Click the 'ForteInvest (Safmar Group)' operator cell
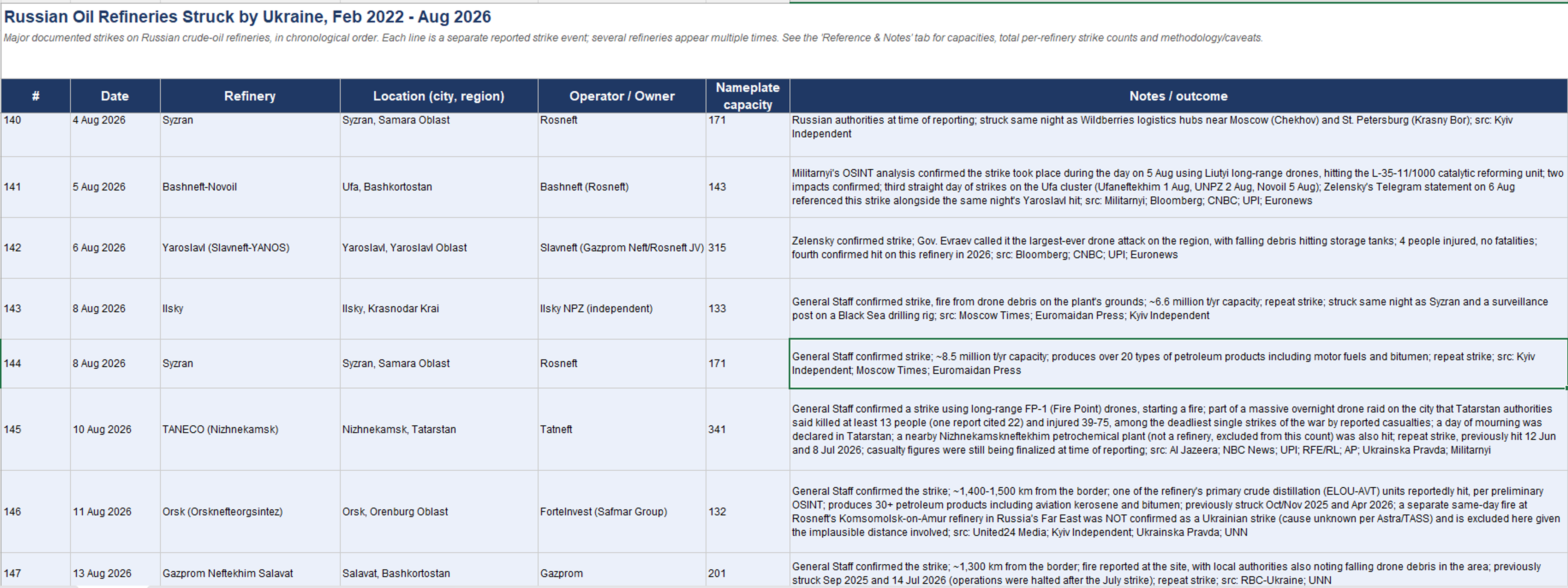Image resolution: width=1568 pixels, height=588 pixels. pos(622,512)
